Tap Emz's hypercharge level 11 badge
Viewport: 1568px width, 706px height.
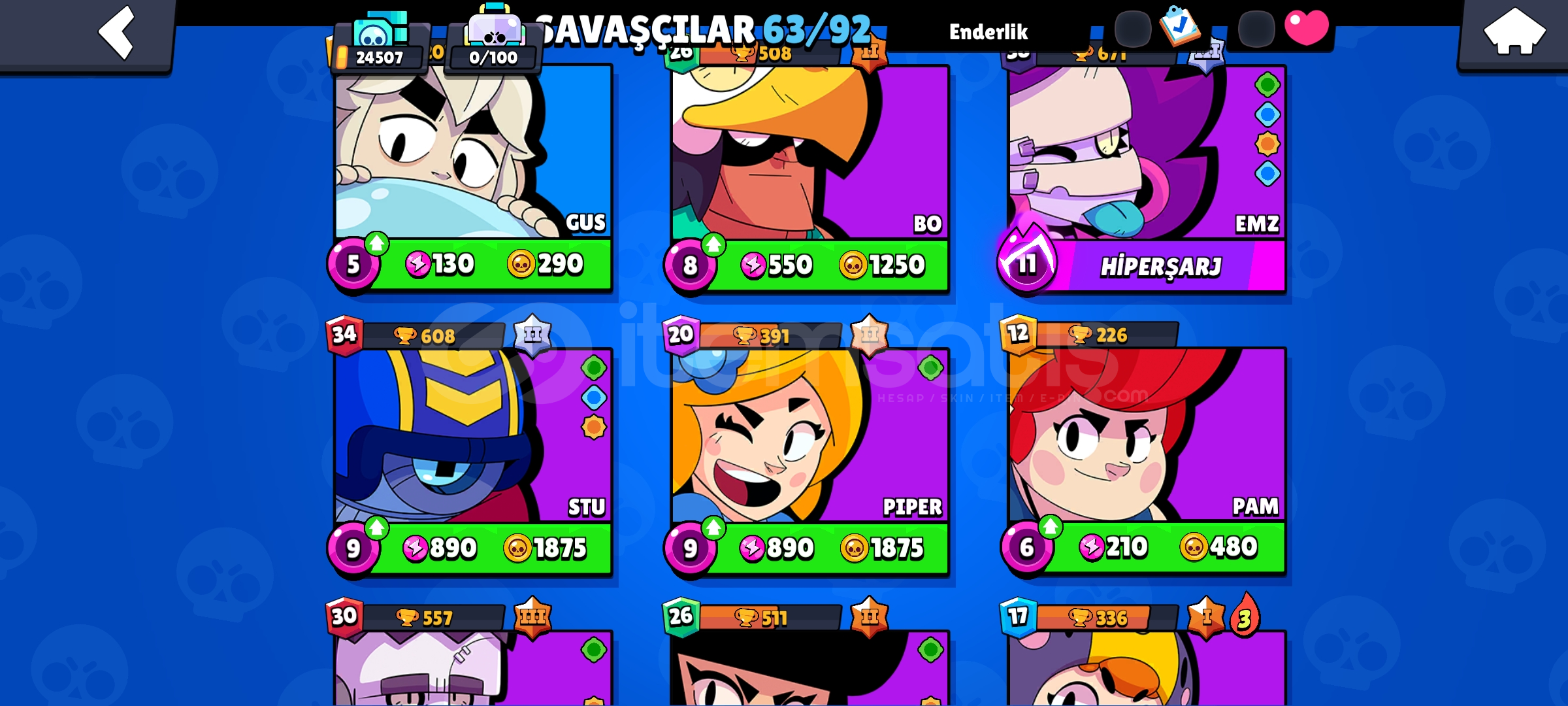1026,260
